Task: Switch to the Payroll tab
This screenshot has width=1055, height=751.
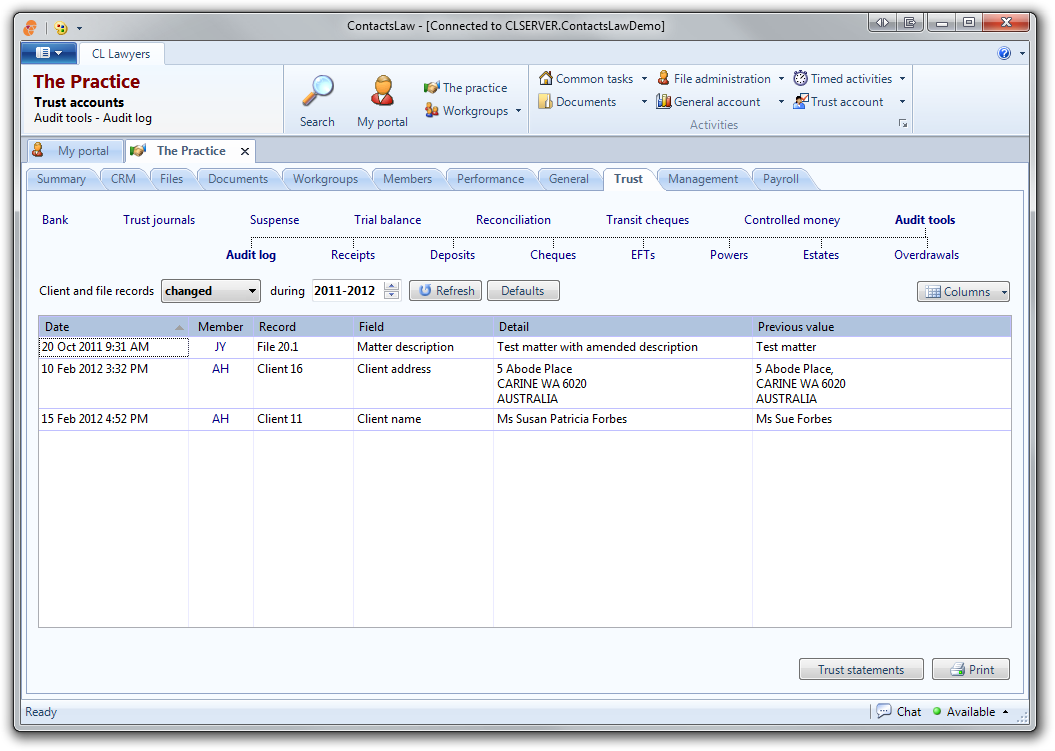Action: [x=781, y=179]
